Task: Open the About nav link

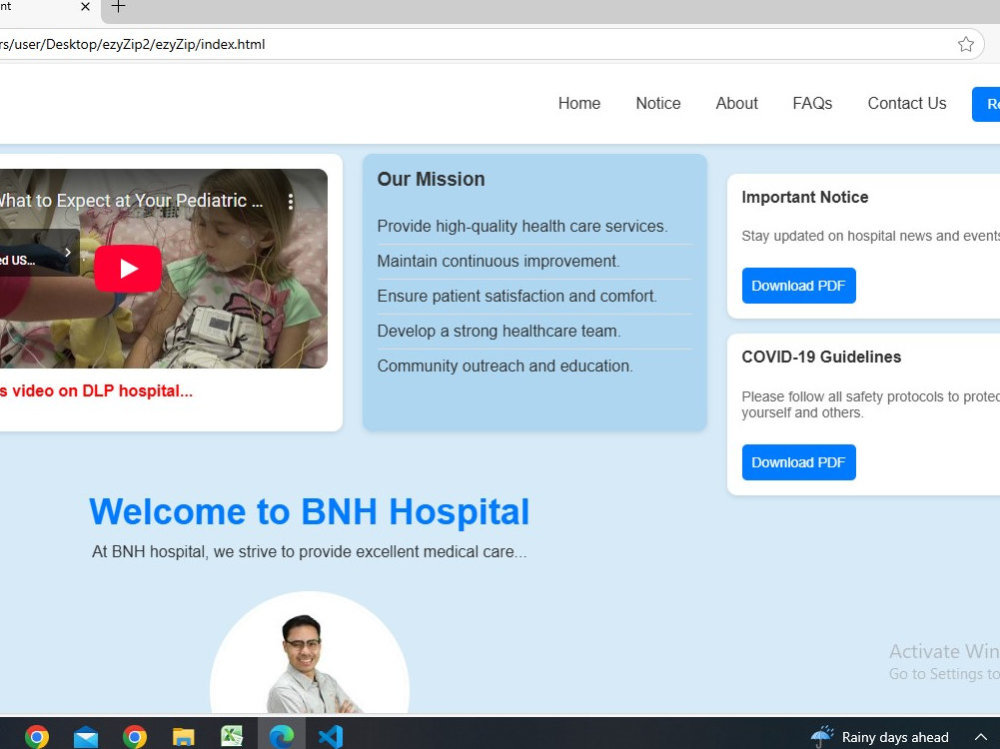Action: point(737,103)
